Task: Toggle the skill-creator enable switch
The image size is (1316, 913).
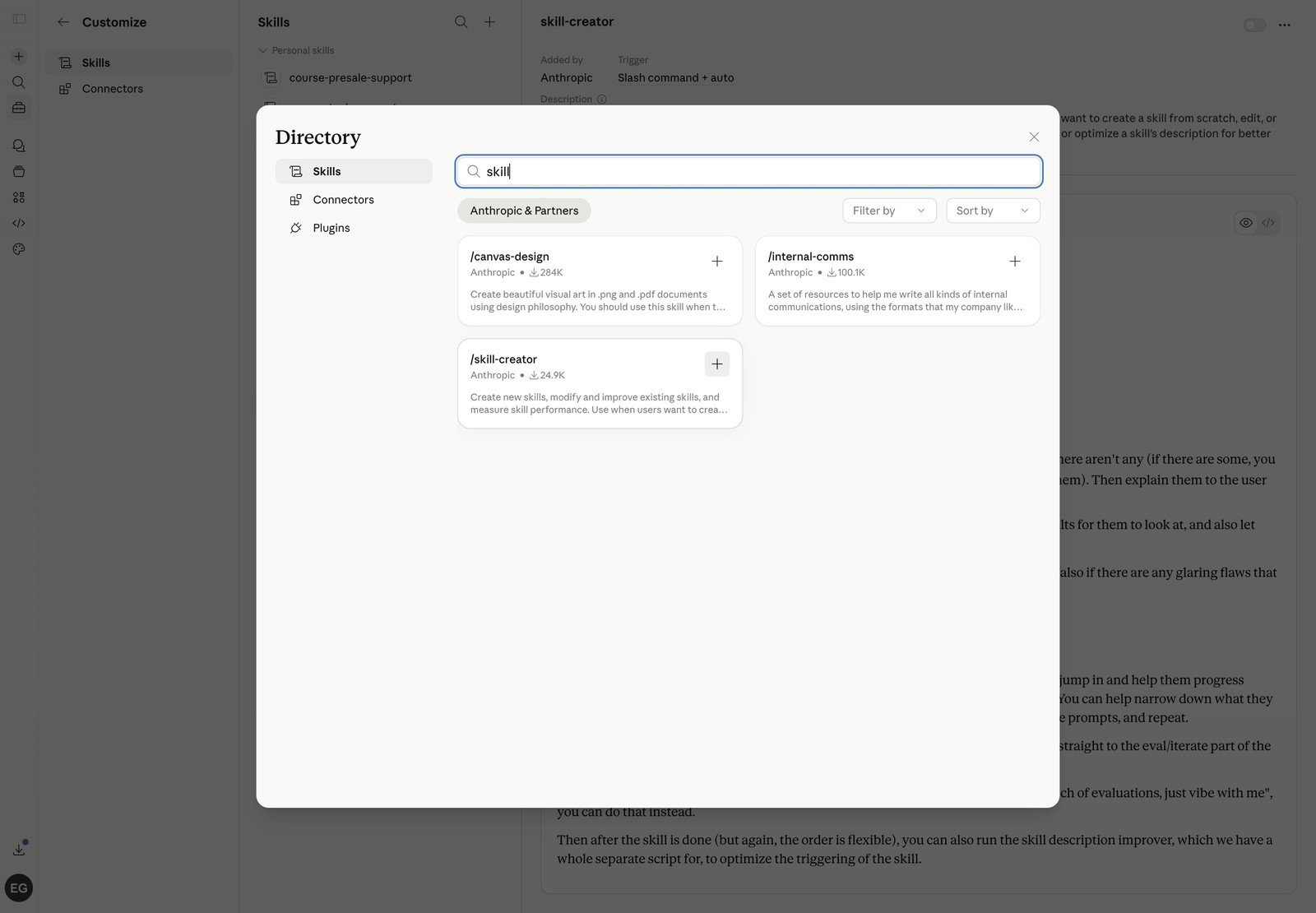Action: tap(1253, 25)
